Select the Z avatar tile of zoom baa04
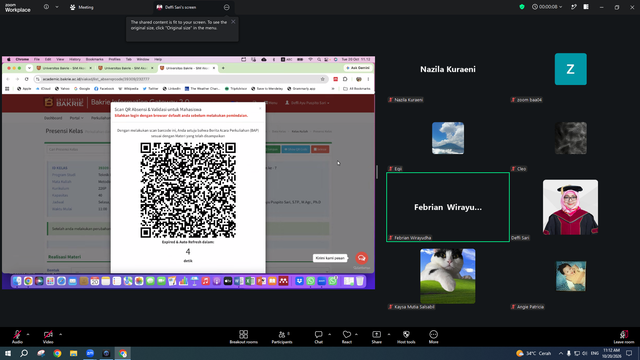This screenshot has height=360, width=640. [571, 69]
